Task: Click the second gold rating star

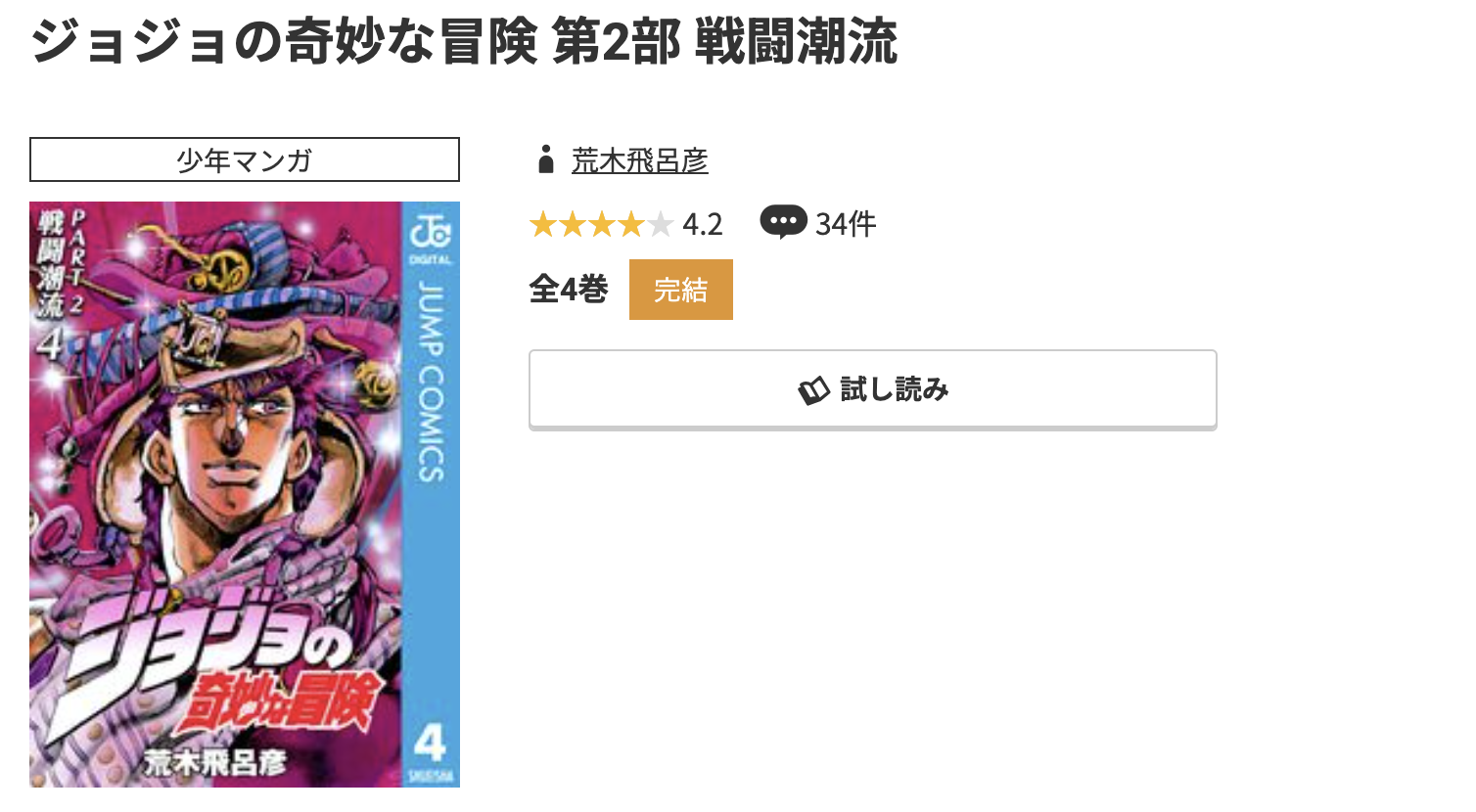Action: 573,225
